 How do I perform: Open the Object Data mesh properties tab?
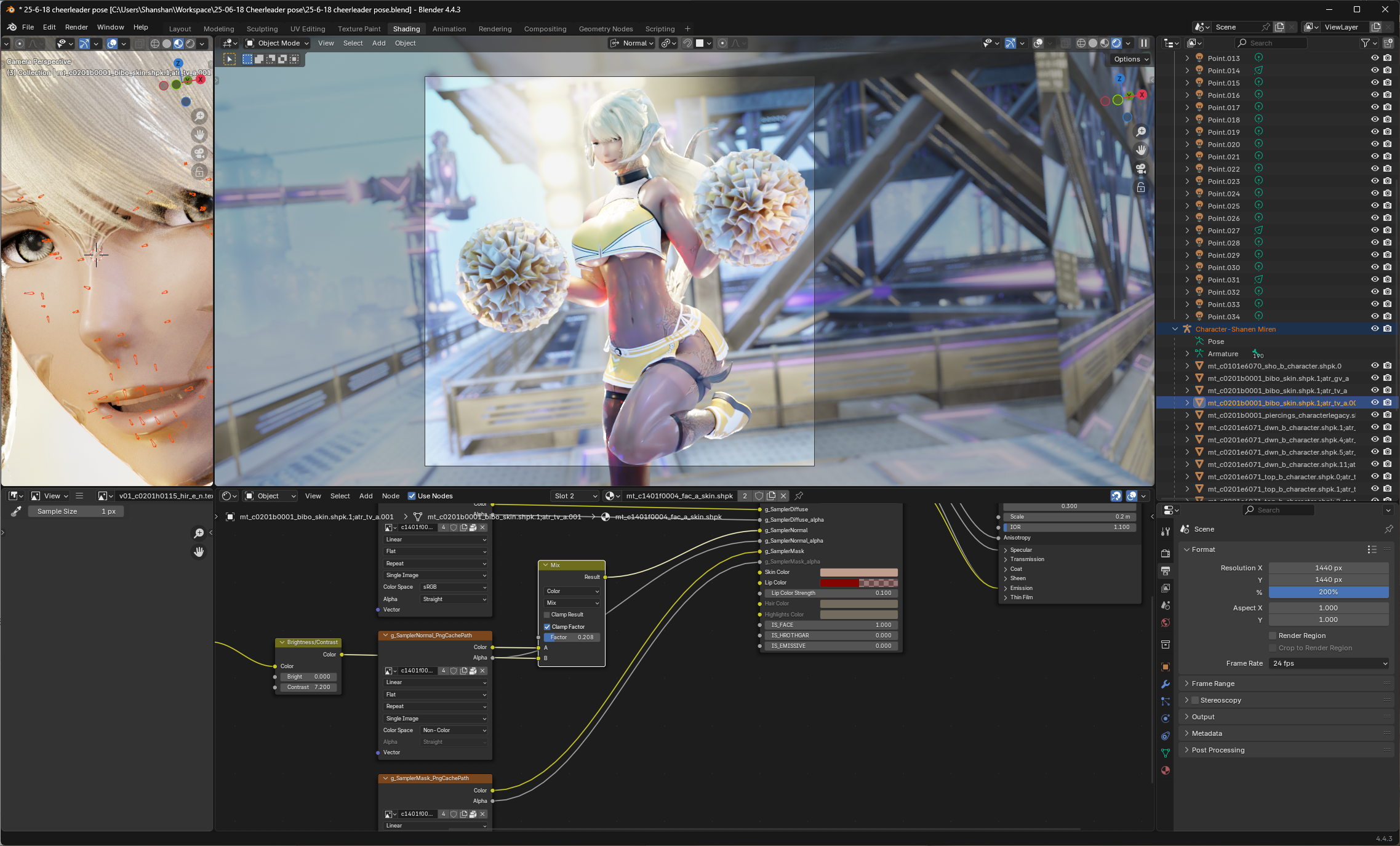1165,753
